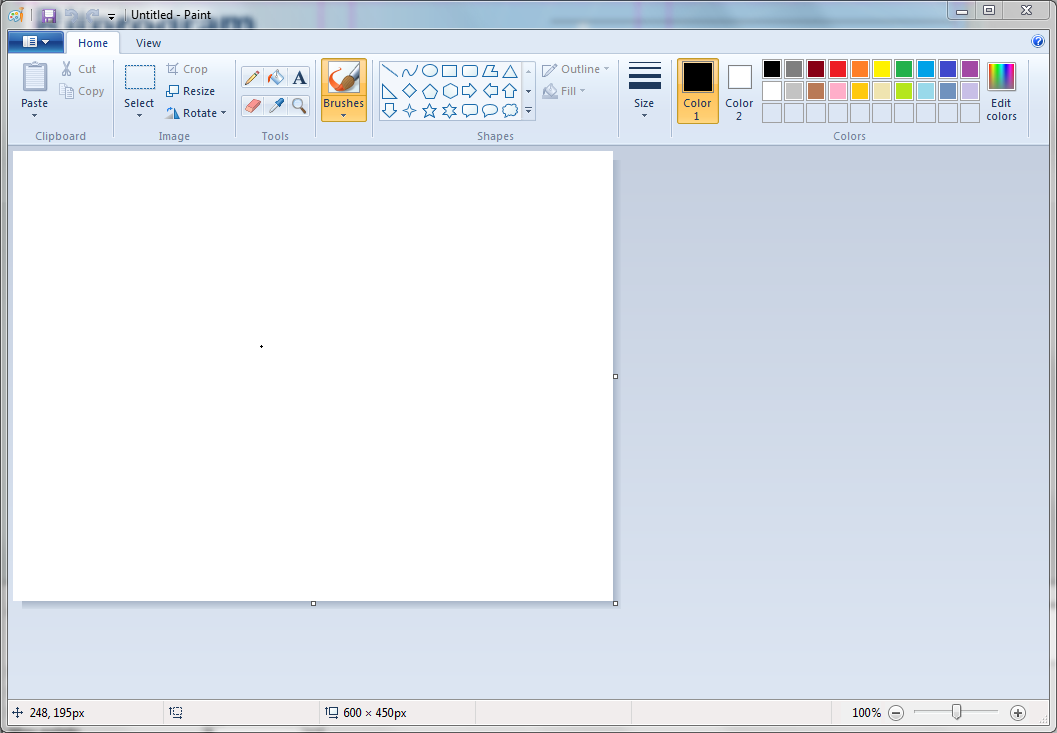Select the Magnifier tool
Image resolution: width=1057 pixels, height=733 pixels.
point(299,105)
